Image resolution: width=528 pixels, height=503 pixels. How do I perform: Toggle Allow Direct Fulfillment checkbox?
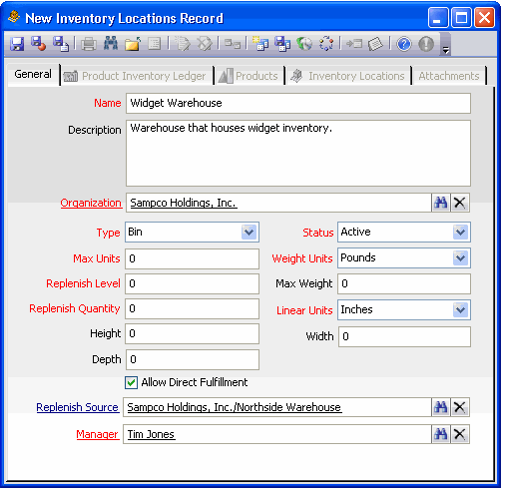pyautogui.click(x=131, y=382)
